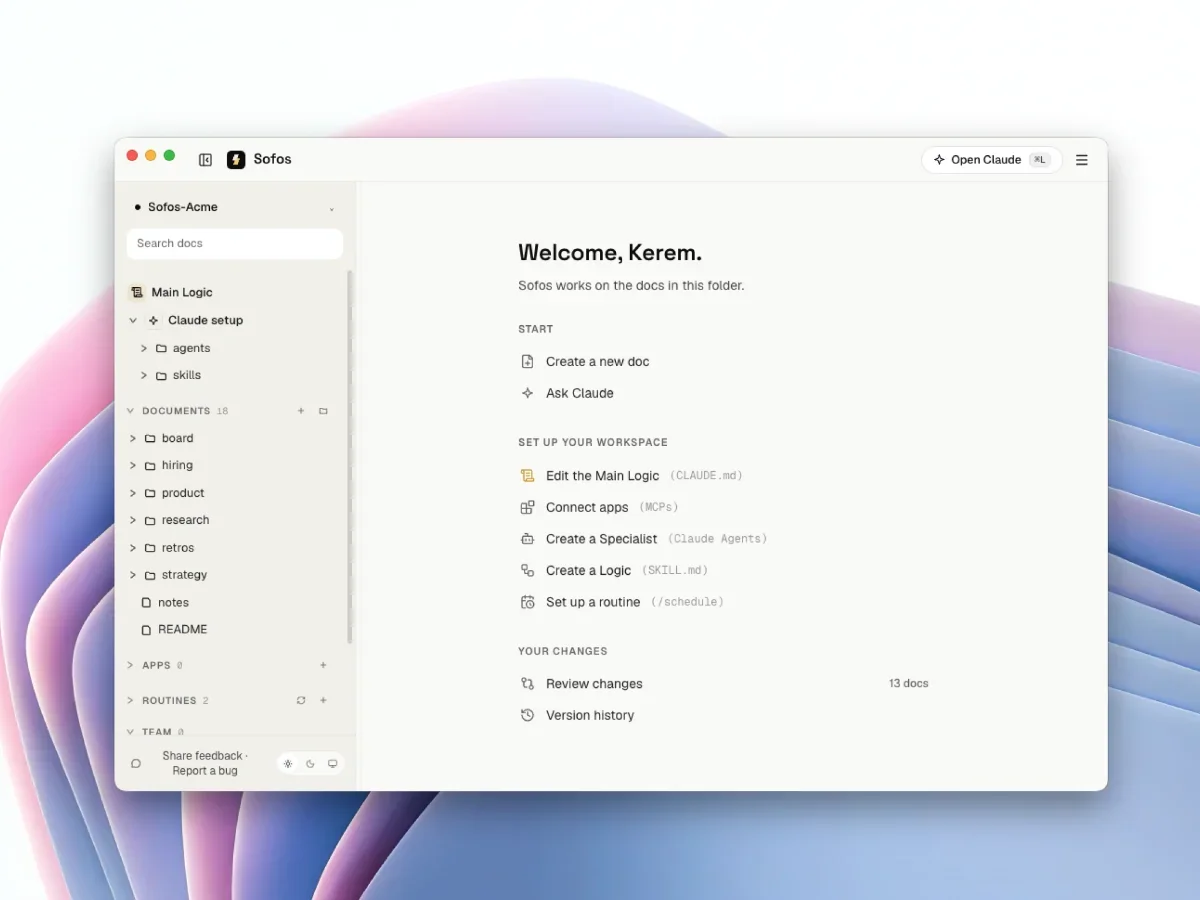1200x900 pixels.
Task: Select the board folder name
Action: point(178,438)
